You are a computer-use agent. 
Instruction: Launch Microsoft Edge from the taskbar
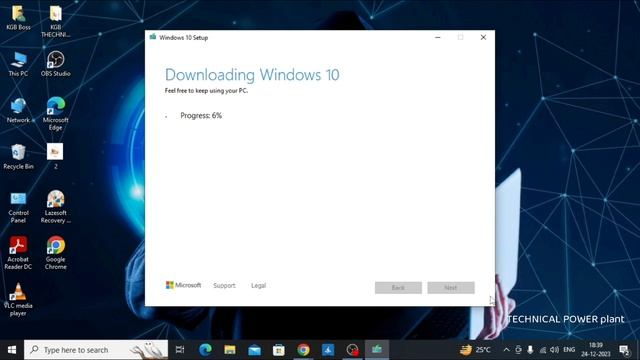[x=205, y=350]
